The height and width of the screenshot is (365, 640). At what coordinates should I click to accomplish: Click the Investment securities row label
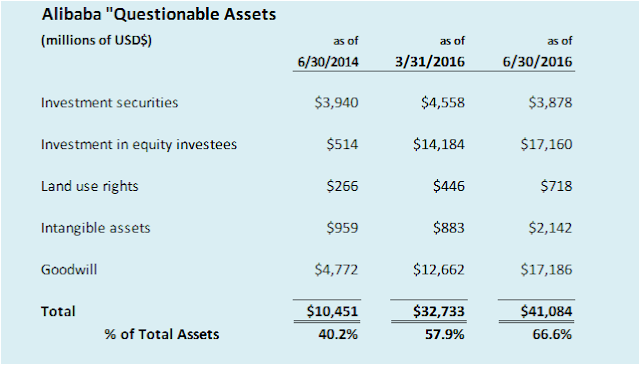[109, 102]
